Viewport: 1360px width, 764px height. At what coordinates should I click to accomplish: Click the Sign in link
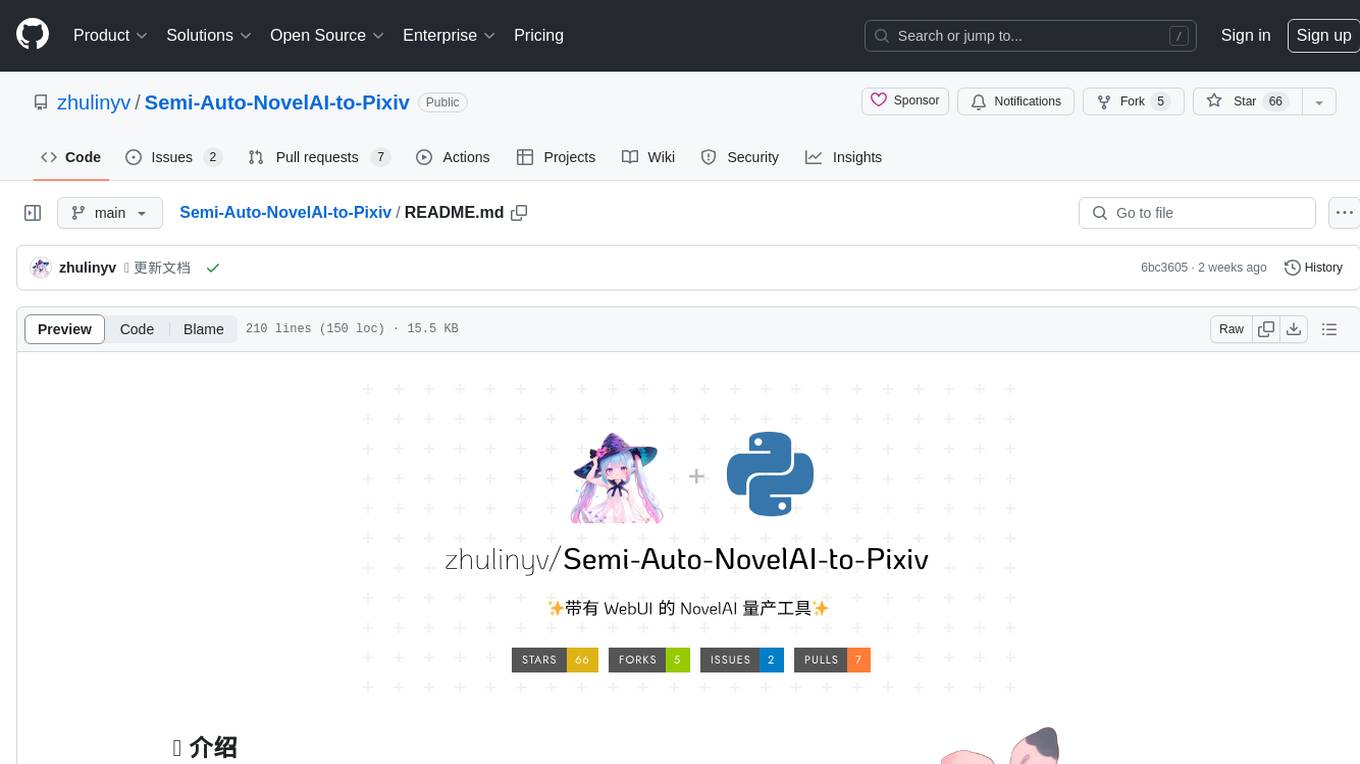coord(1245,35)
